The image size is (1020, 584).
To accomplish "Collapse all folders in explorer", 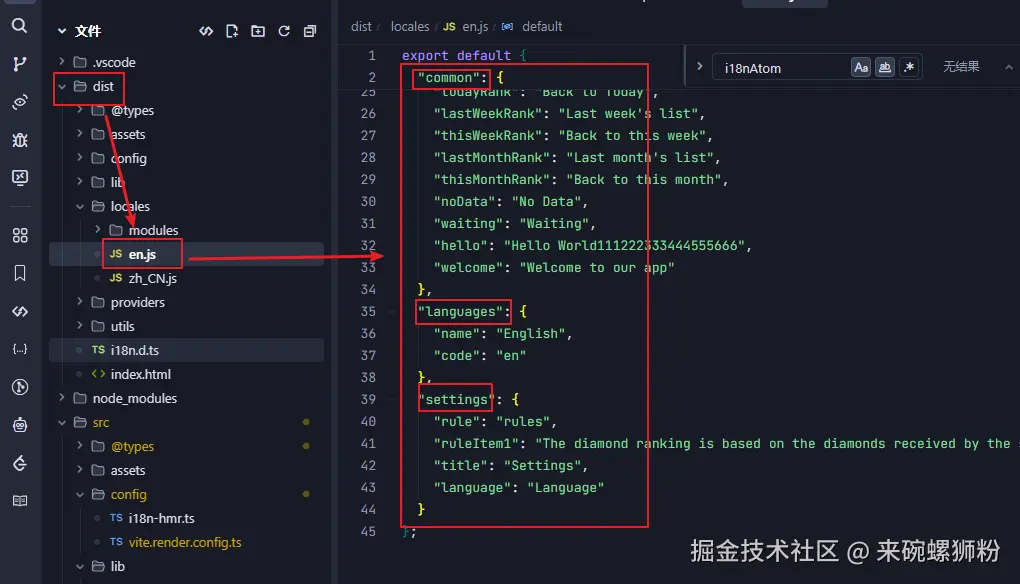I will coord(310,31).
